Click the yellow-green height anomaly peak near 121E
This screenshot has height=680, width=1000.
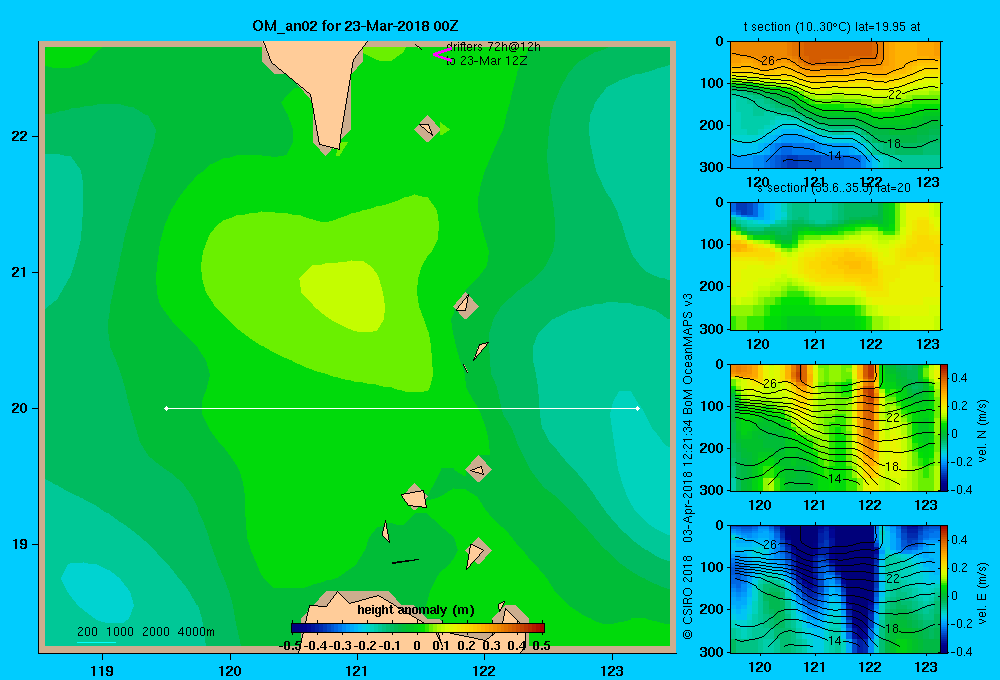tap(344, 295)
